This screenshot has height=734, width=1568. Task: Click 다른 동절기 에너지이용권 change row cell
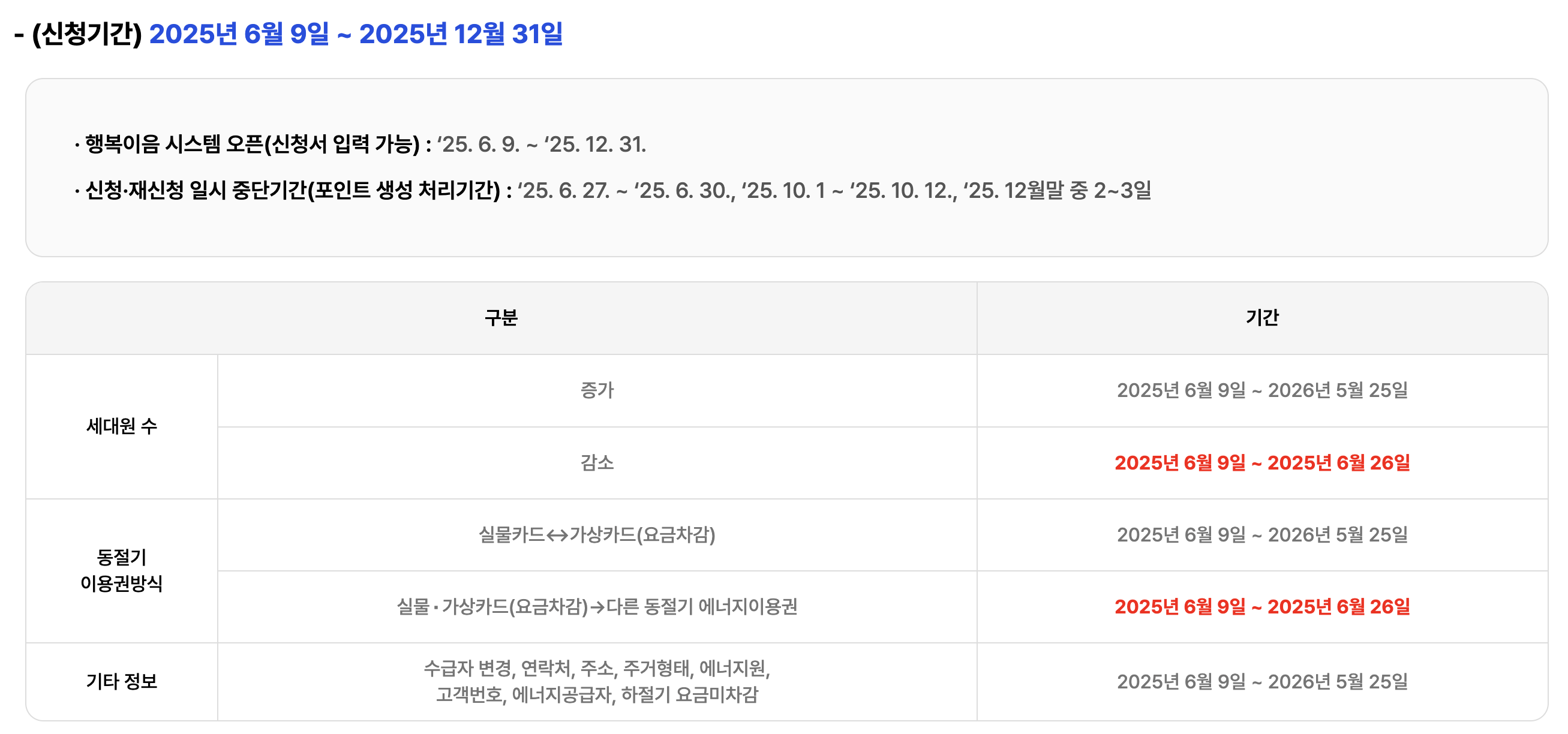click(x=597, y=607)
